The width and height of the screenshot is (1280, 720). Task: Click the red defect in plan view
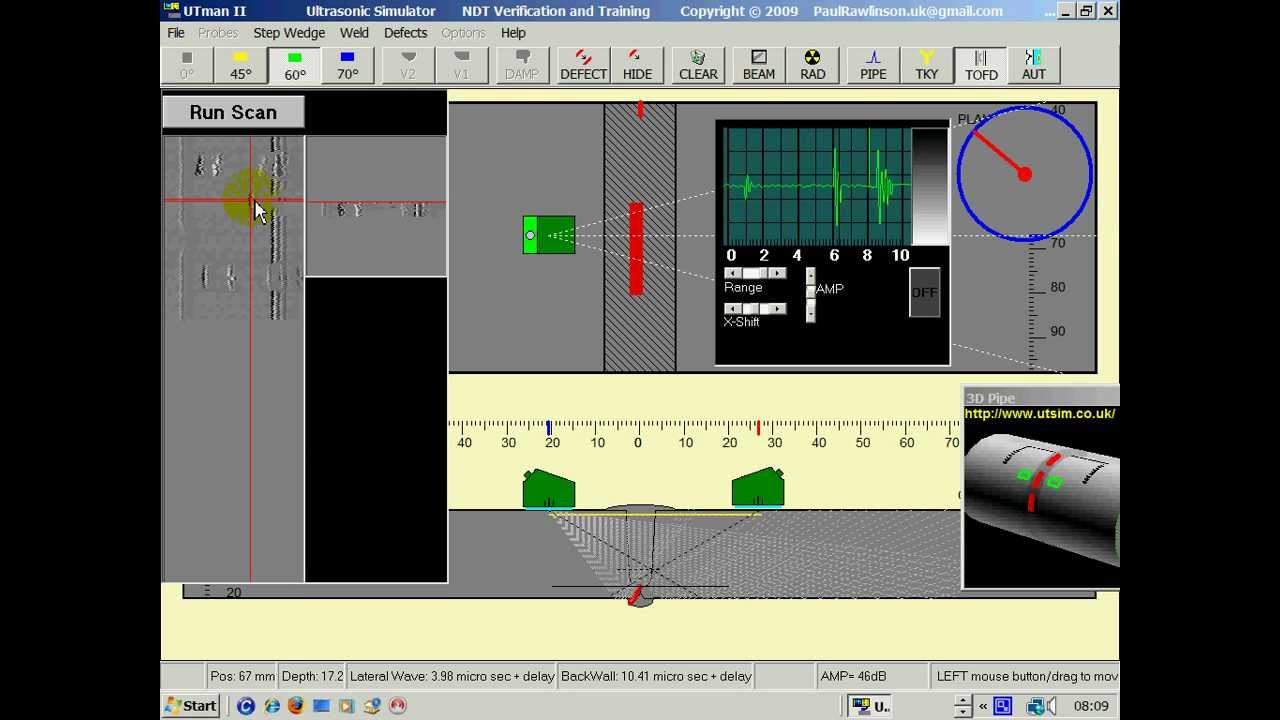click(x=636, y=248)
